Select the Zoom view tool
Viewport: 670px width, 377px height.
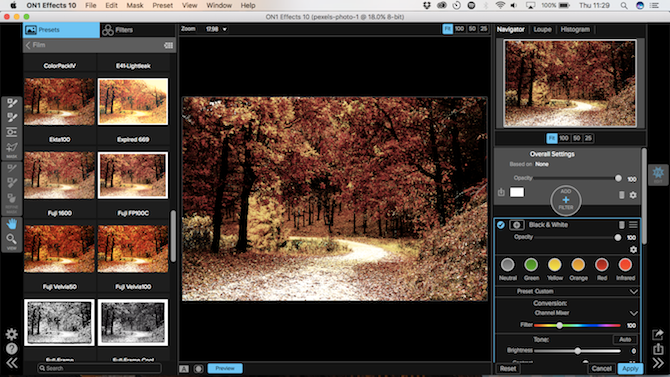point(12,240)
